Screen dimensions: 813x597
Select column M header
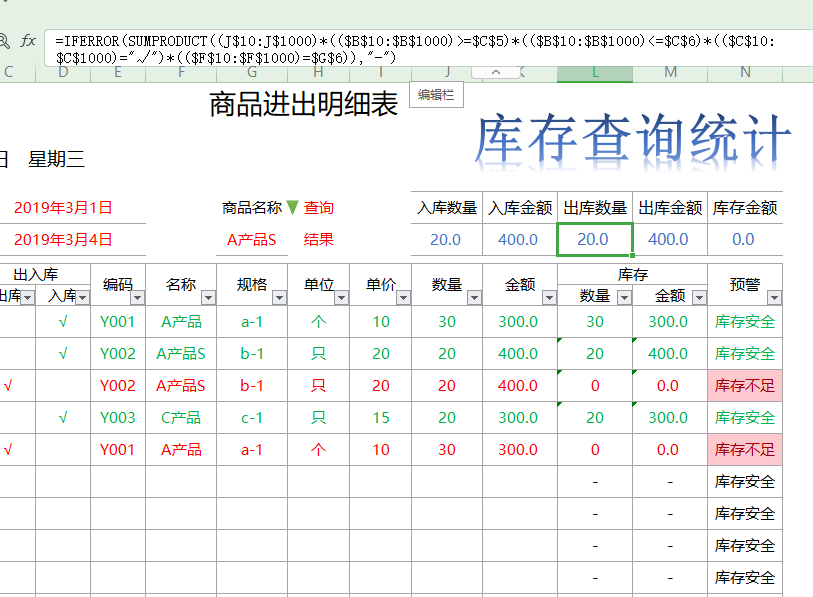tap(670, 73)
